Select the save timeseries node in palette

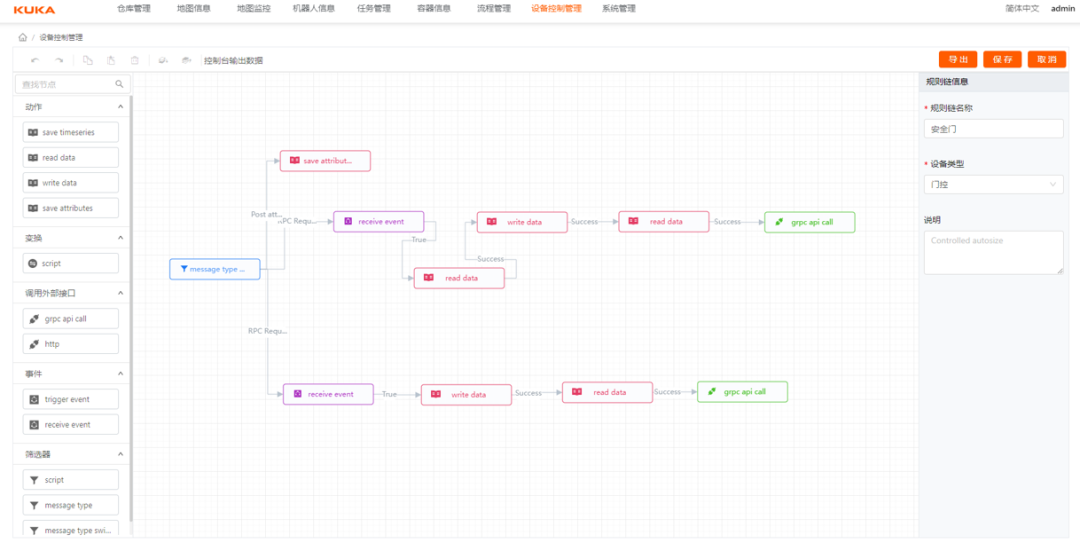click(x=70, y=132)
